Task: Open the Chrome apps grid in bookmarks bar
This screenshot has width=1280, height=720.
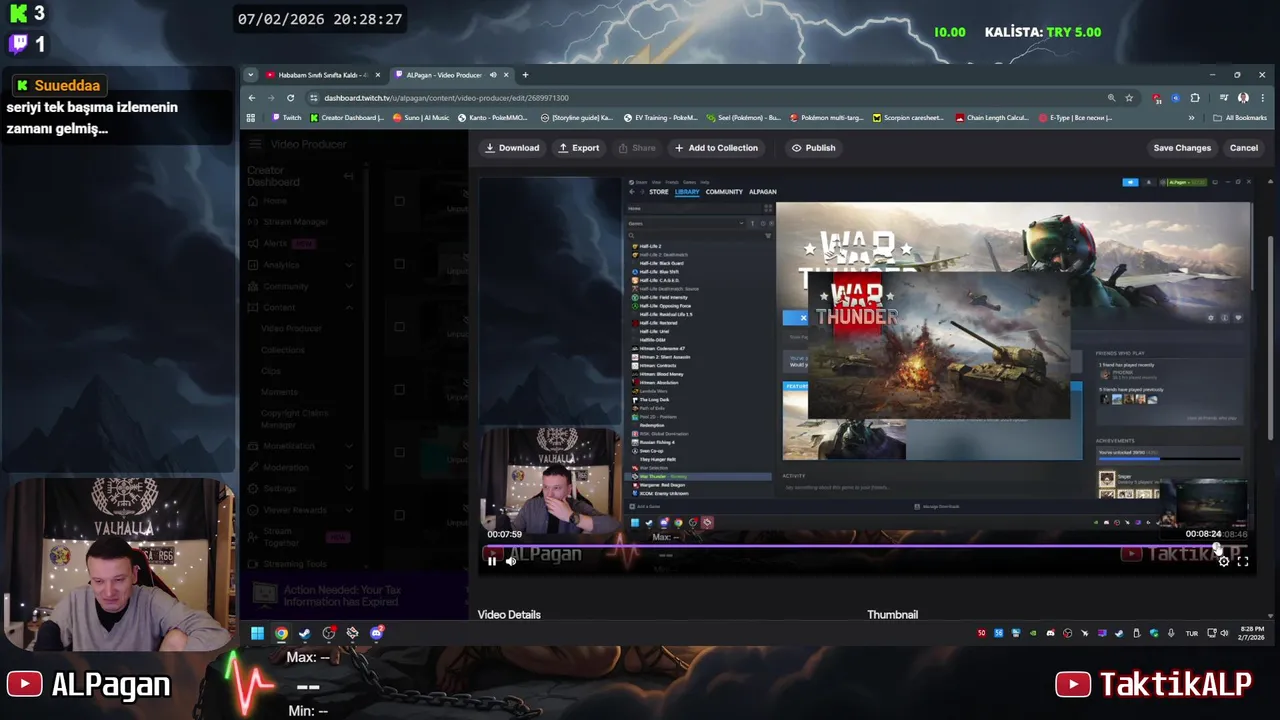Action: (x=251, y=118)
